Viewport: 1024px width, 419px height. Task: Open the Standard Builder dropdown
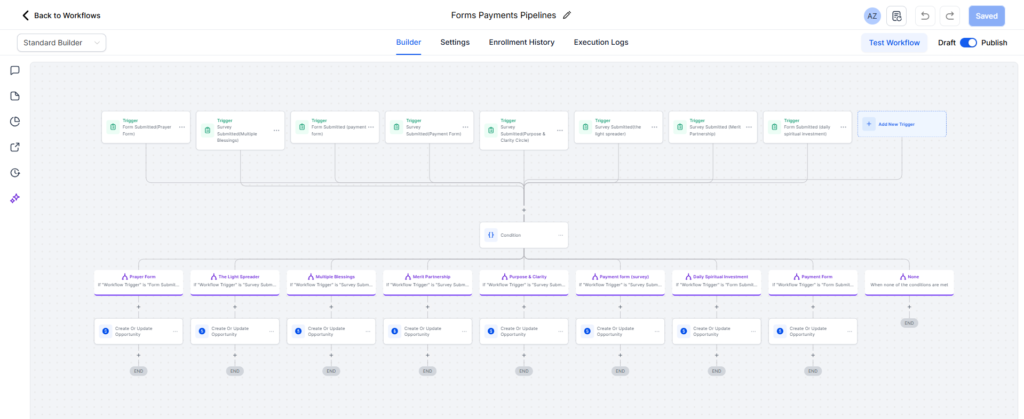pos(61,43)
